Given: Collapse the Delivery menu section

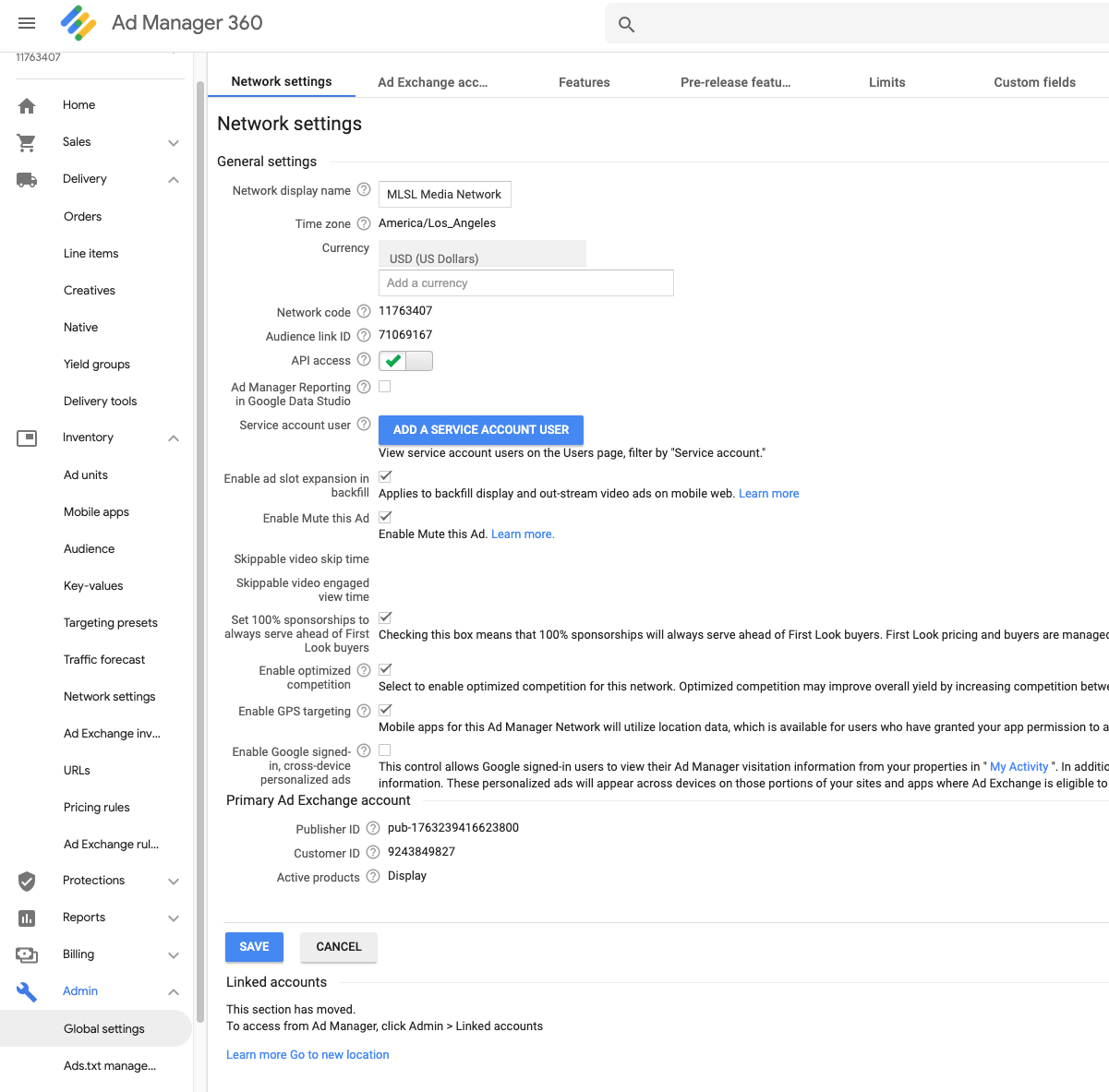Looking at the screenshot, I should tap(173, 179).
